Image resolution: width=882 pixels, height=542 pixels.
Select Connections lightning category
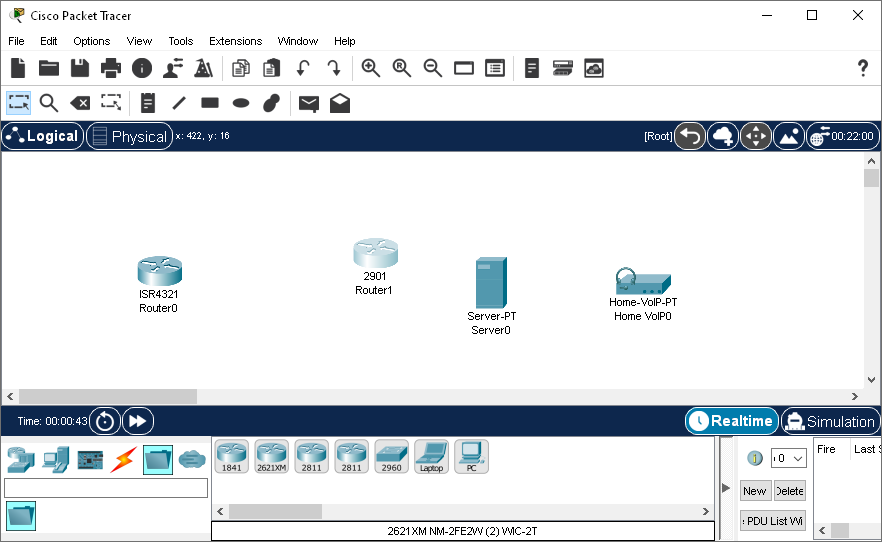pyautogui.click(x=124, y=459)
